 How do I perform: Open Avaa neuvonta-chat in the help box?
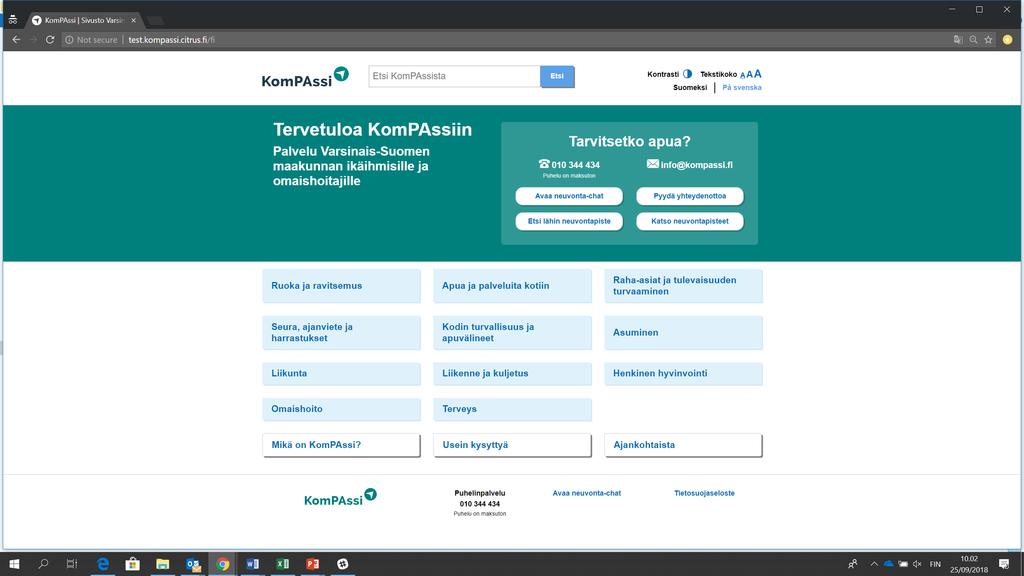point(569,196)
